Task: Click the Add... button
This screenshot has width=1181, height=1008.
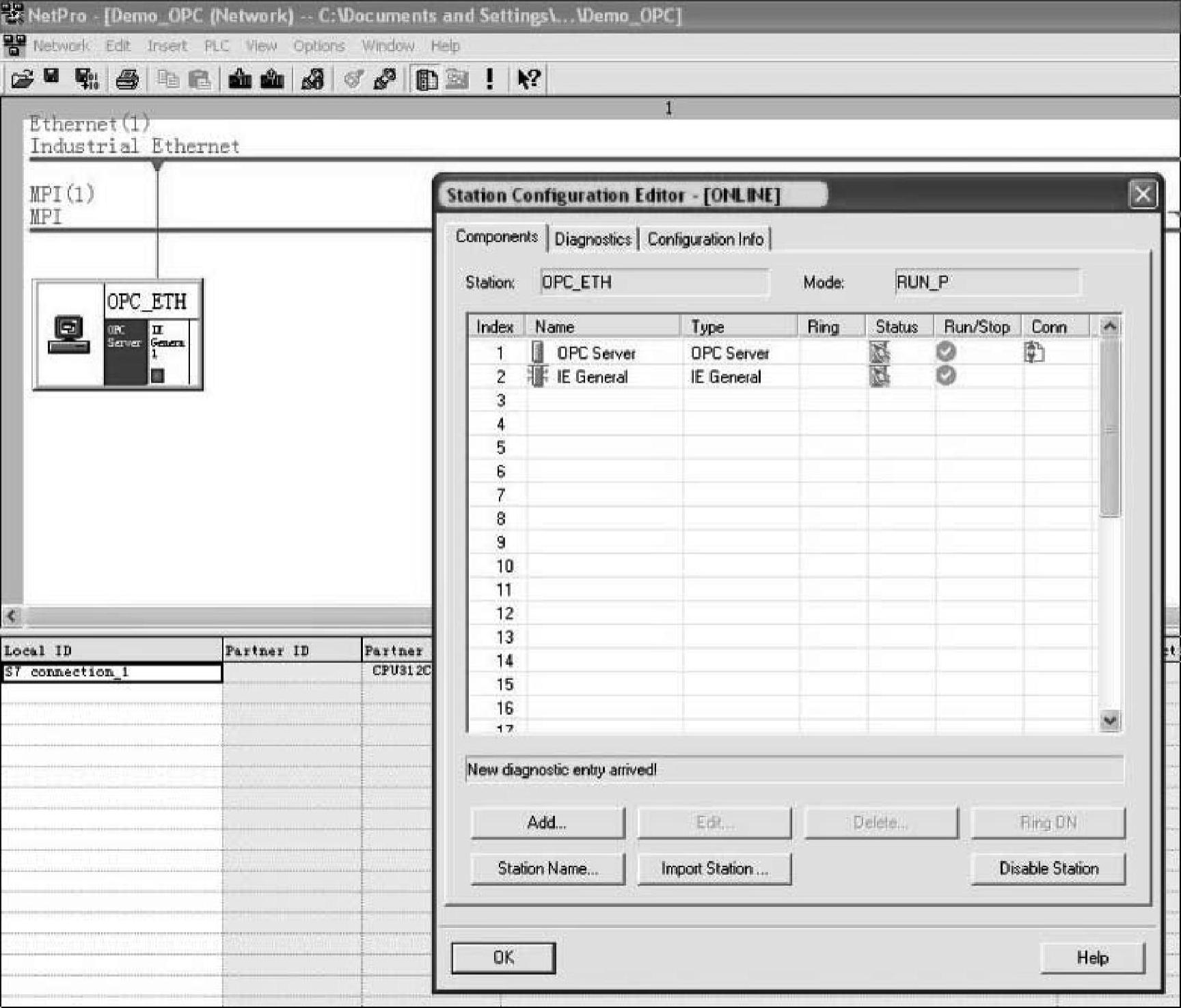Action: point(547,823)
